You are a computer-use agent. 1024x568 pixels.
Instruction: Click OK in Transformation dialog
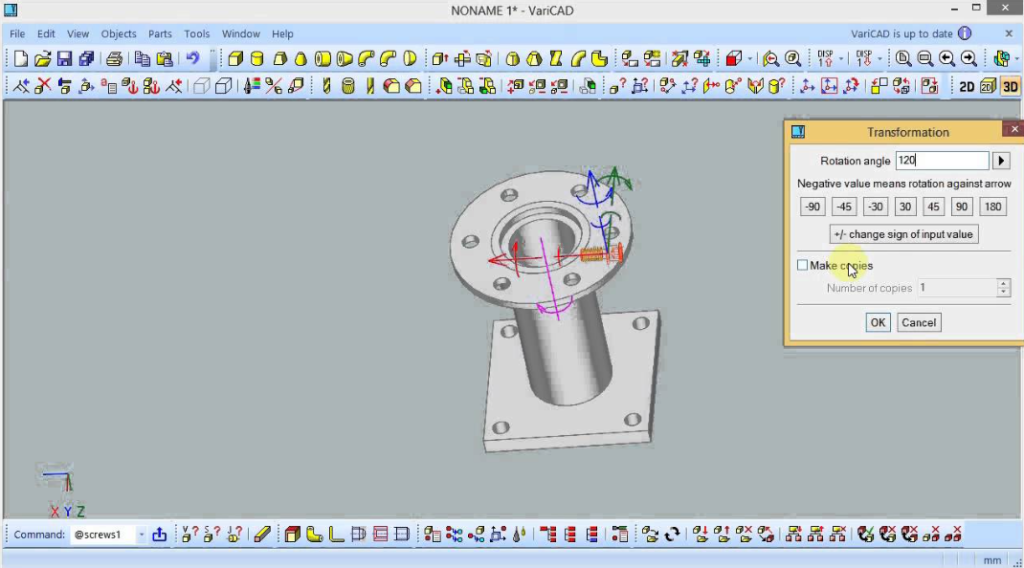click(878, 323)
